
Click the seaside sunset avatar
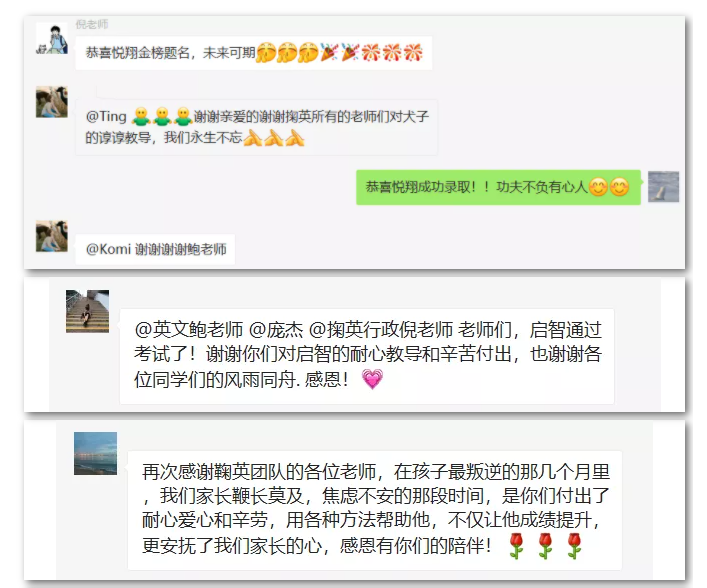(95, 453)
